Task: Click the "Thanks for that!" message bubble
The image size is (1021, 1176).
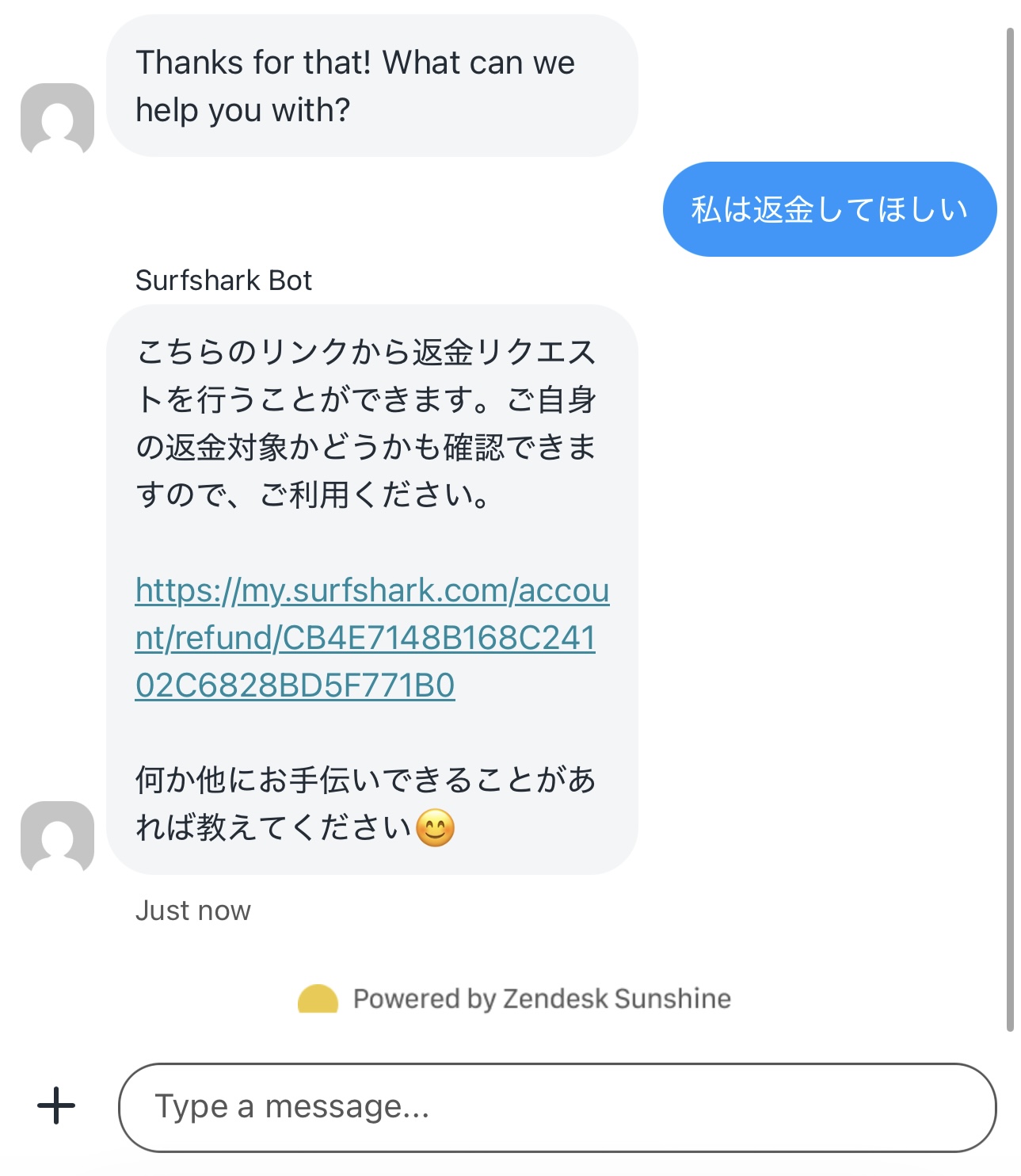Action: pos(371,86)
